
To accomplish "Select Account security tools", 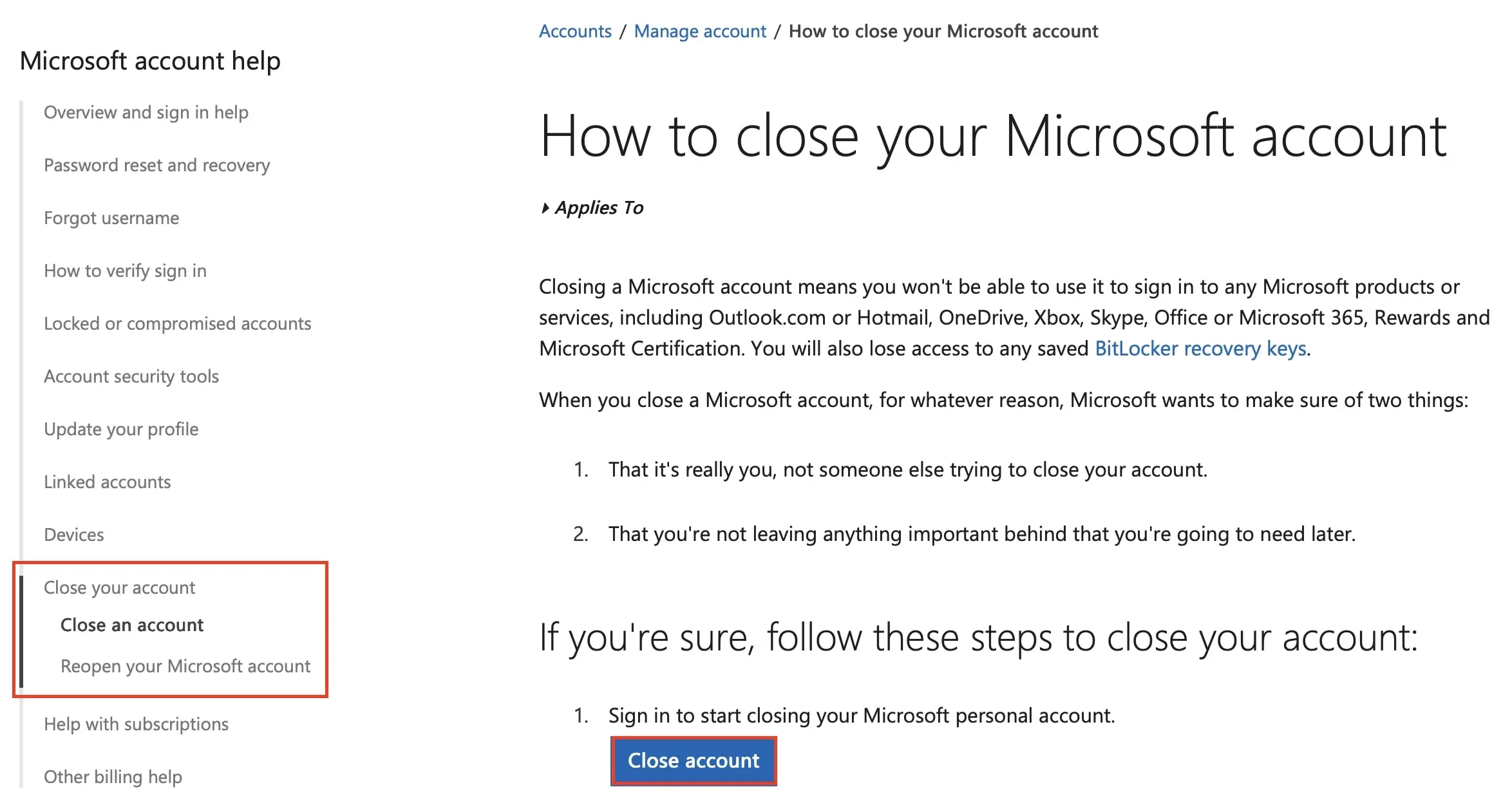I will 131,376.
